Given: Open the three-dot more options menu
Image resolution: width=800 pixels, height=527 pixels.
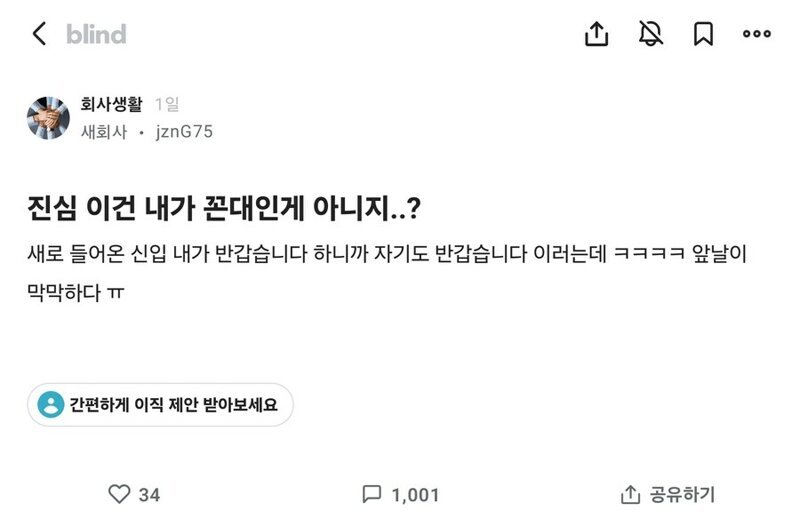Looking at the screenshot, I should click(x=756, y=34).
